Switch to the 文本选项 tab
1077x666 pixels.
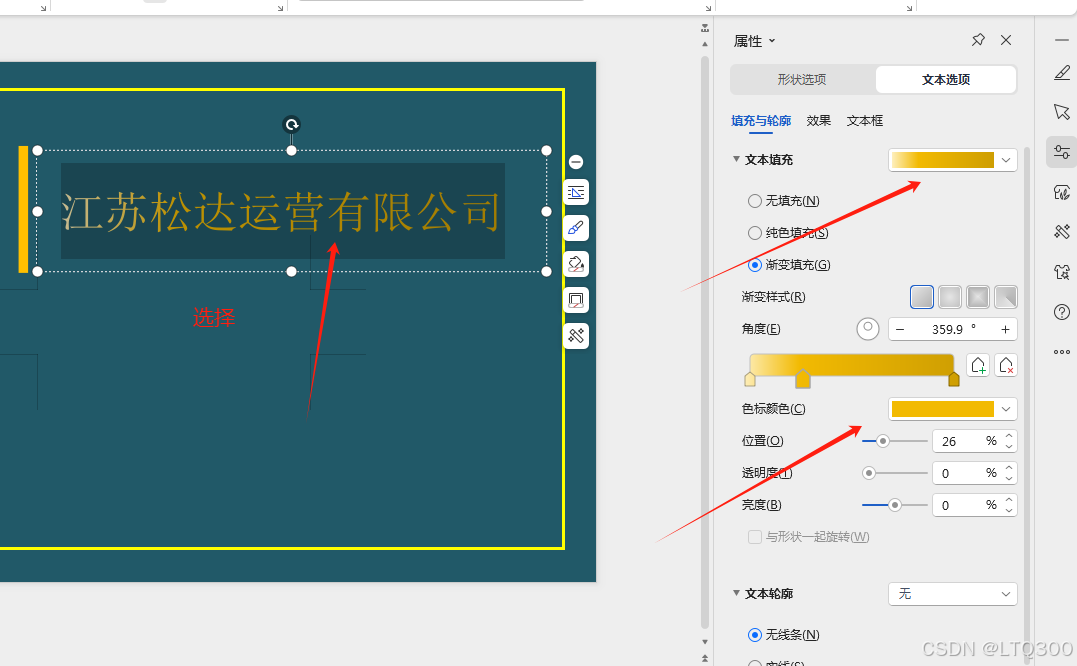(946, 80)
